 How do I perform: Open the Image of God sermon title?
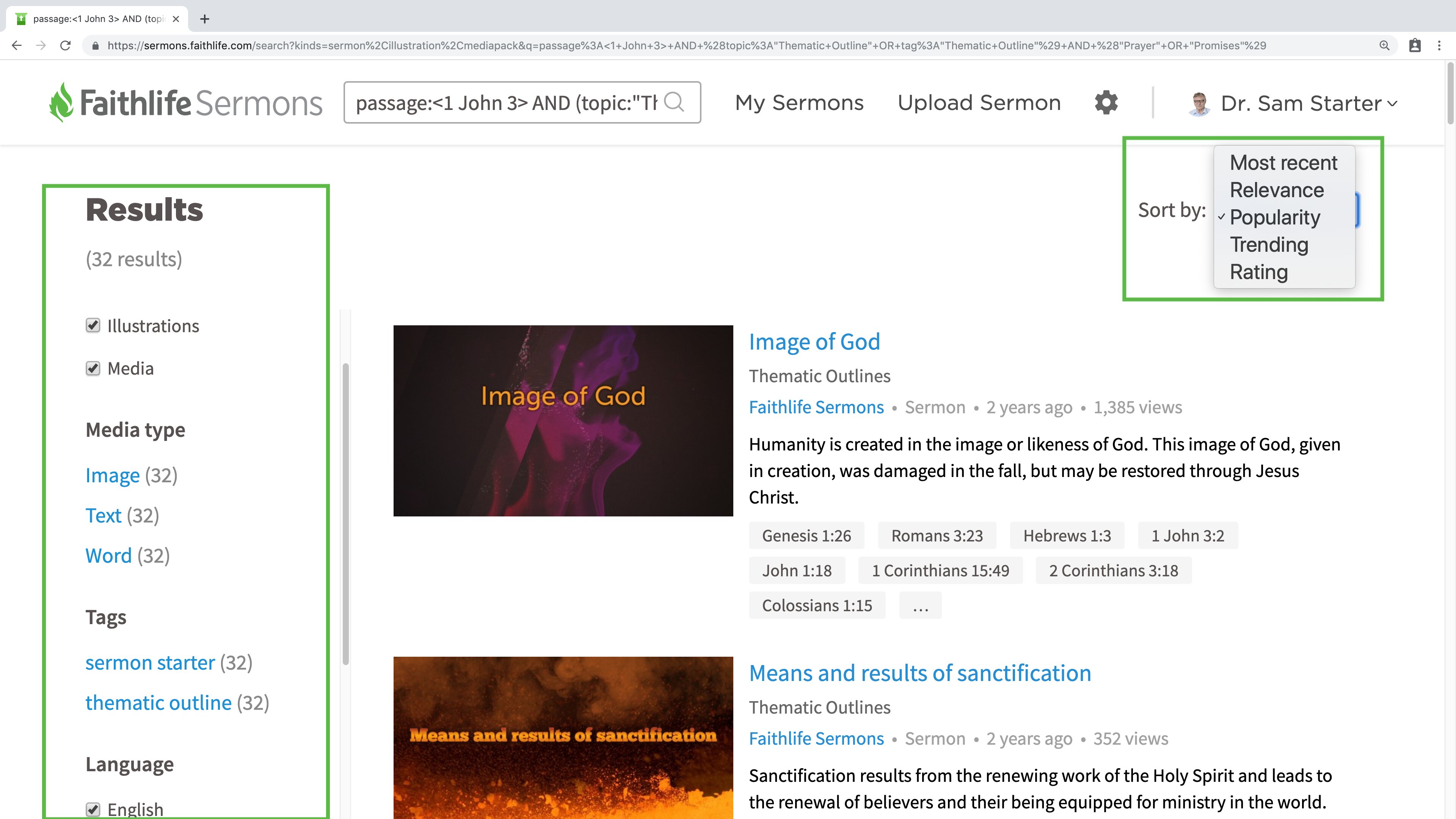(x=814, y=342)
